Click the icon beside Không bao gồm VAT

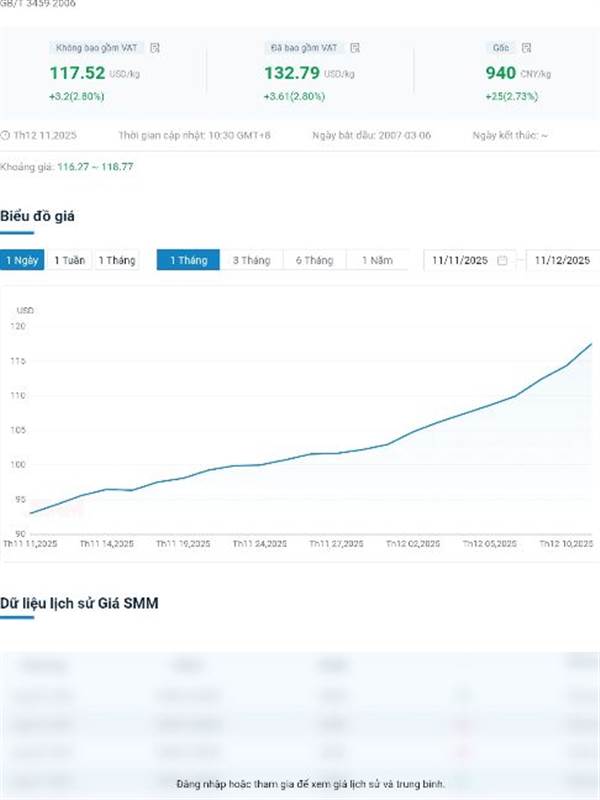(x=154, y=47)
